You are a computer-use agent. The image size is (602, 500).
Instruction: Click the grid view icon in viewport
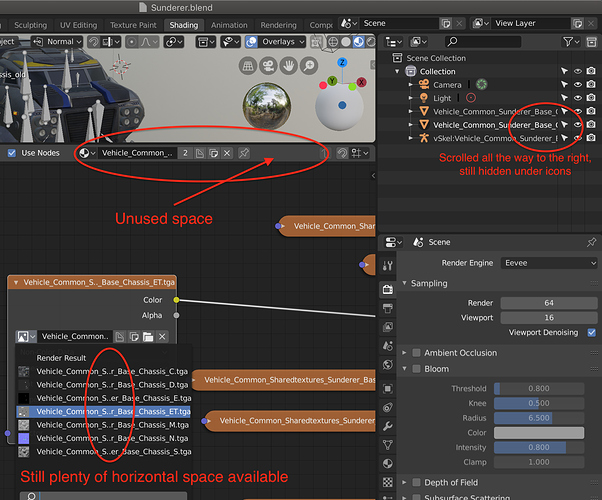coord(248,66)
